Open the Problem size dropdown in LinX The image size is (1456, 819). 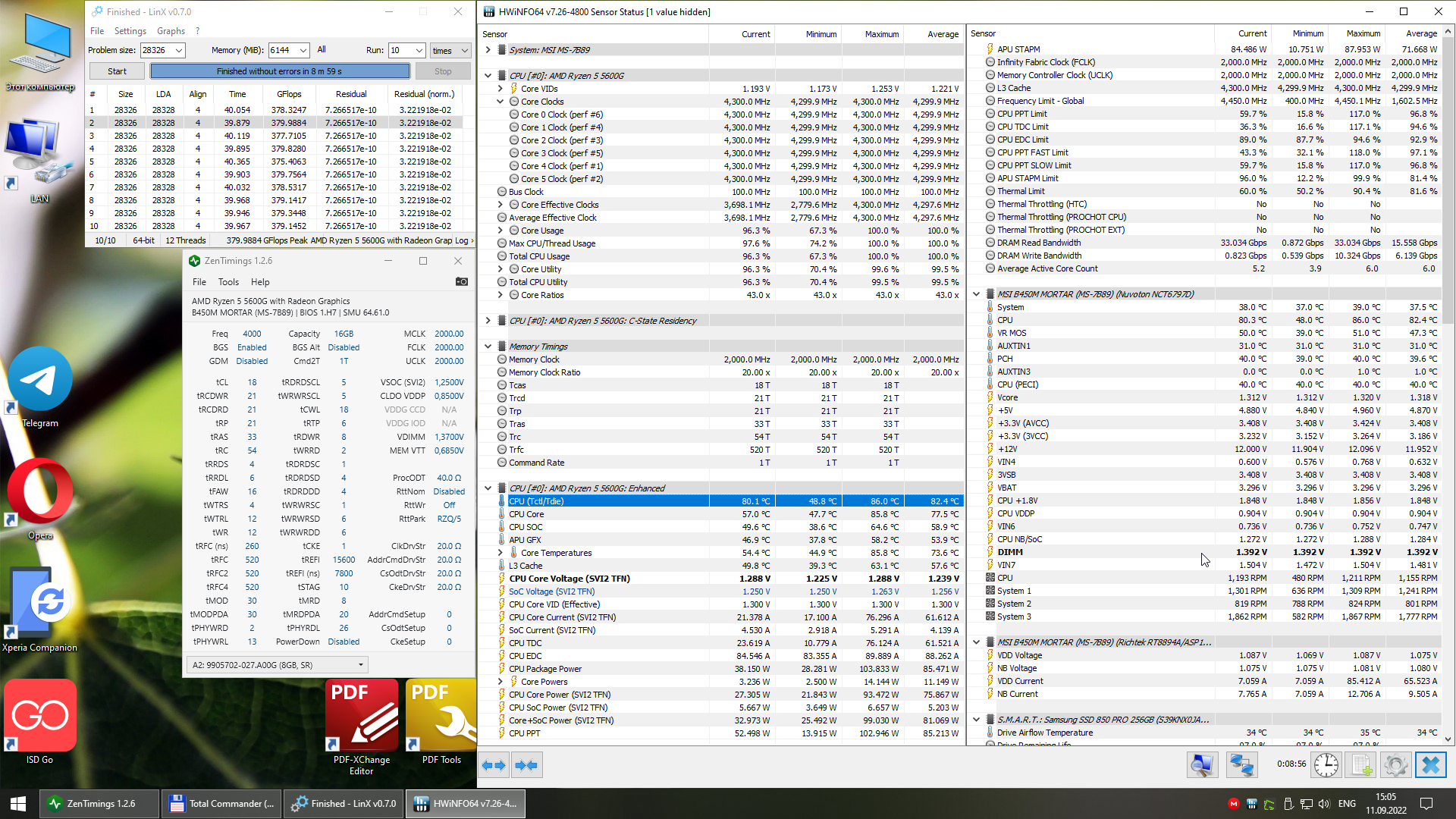pyautogui.click(x=179, y=50)
